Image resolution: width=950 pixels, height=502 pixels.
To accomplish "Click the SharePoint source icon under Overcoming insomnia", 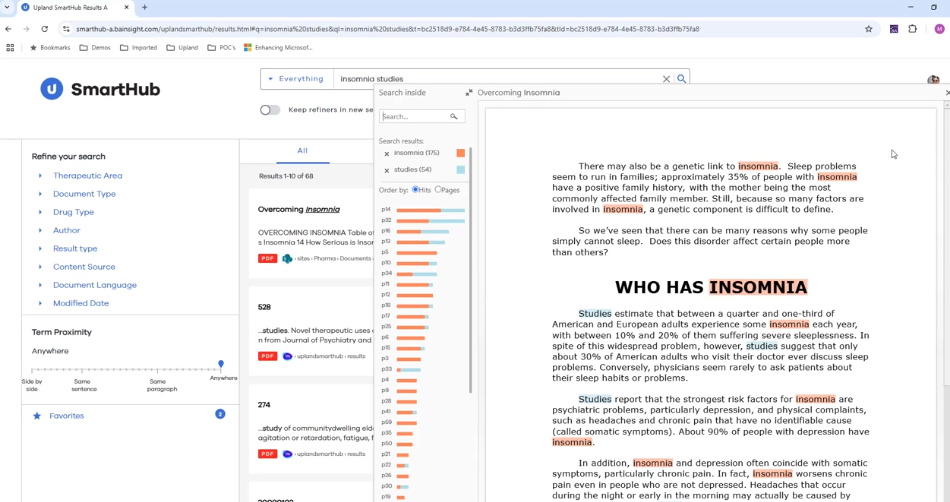I will (x=287, y=259).
